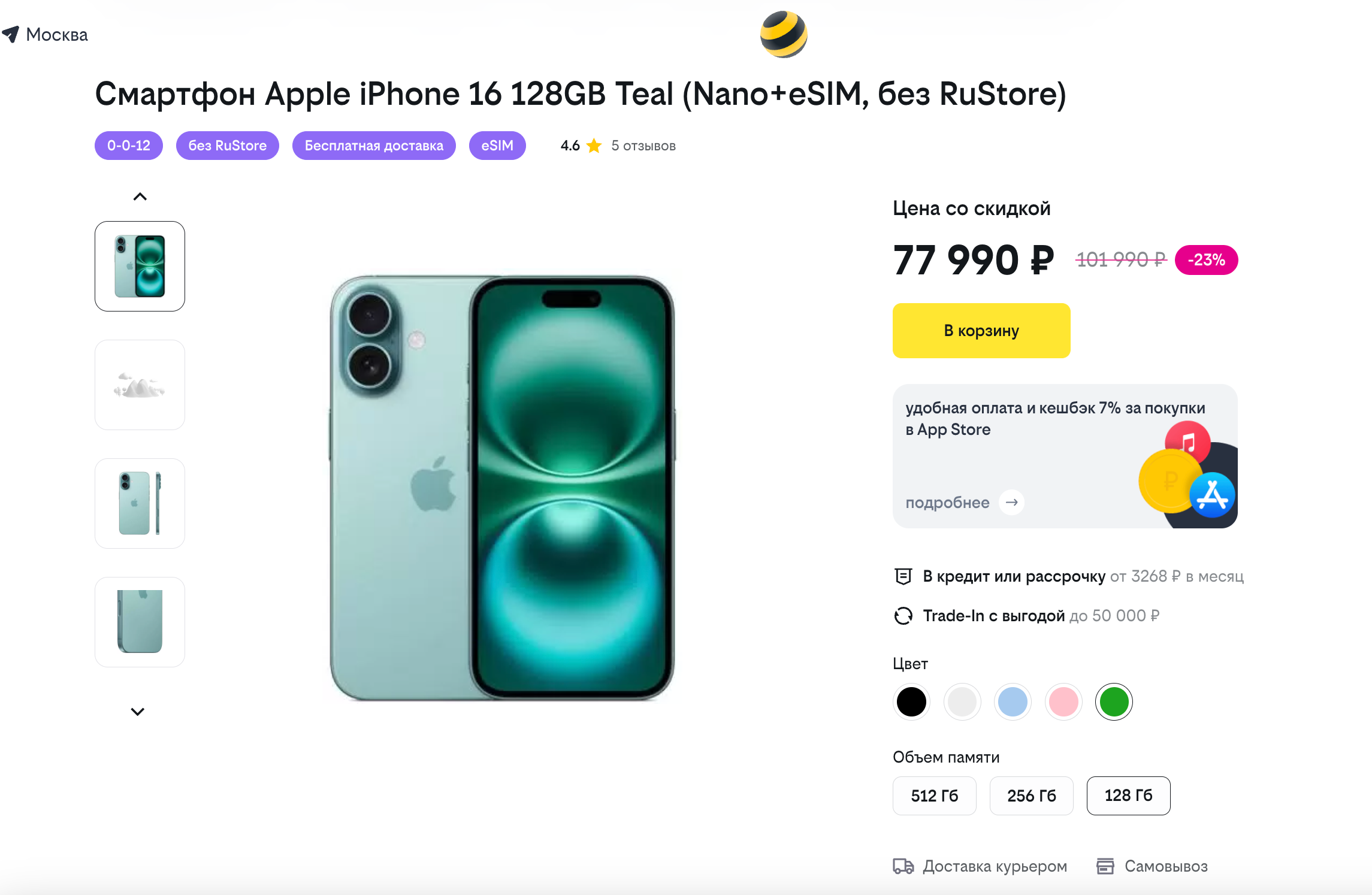Click the courier delivery truck icon
The height and width of the screenshot is (895, 1372).
903,866
